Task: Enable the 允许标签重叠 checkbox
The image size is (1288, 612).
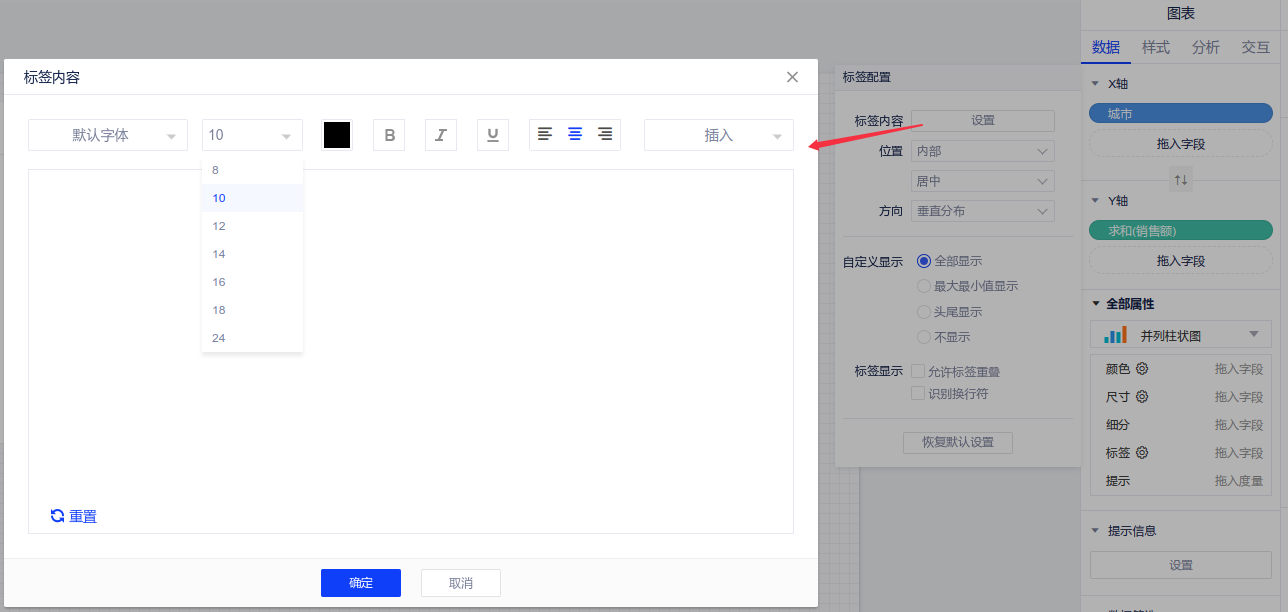Action: (918, 372)
